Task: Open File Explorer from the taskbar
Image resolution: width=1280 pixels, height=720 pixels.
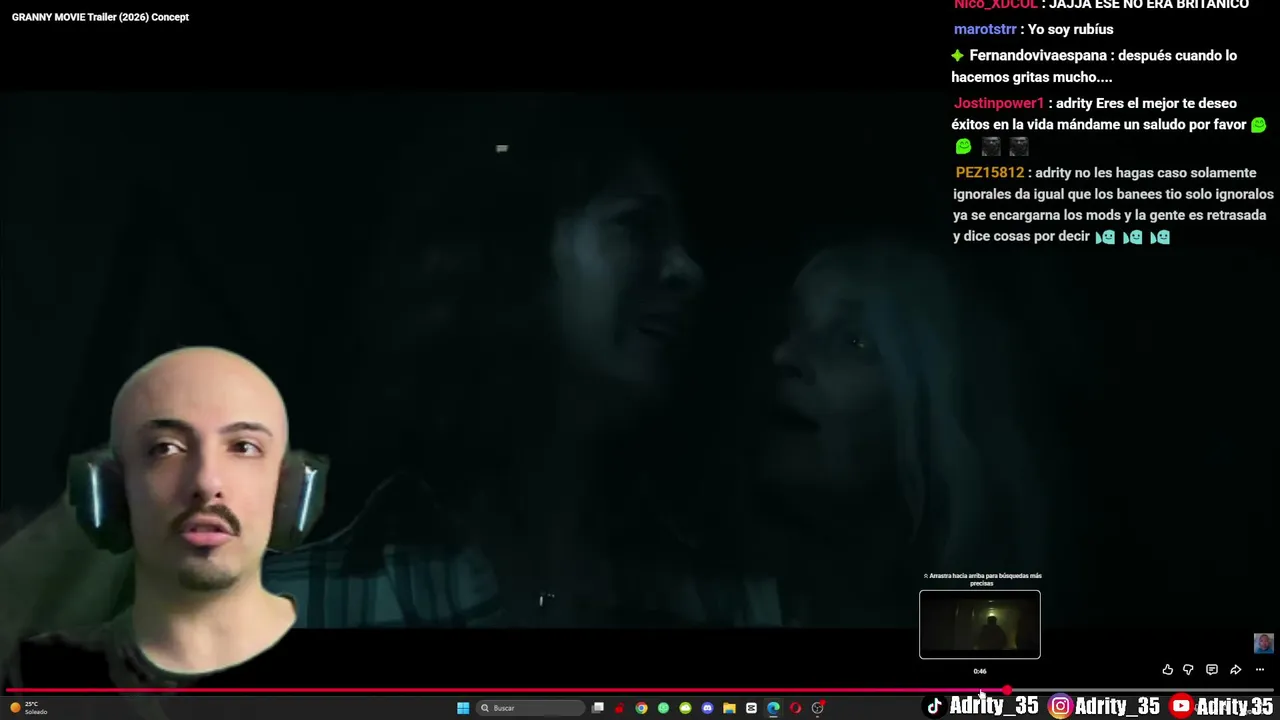Action: pos(729,708)
